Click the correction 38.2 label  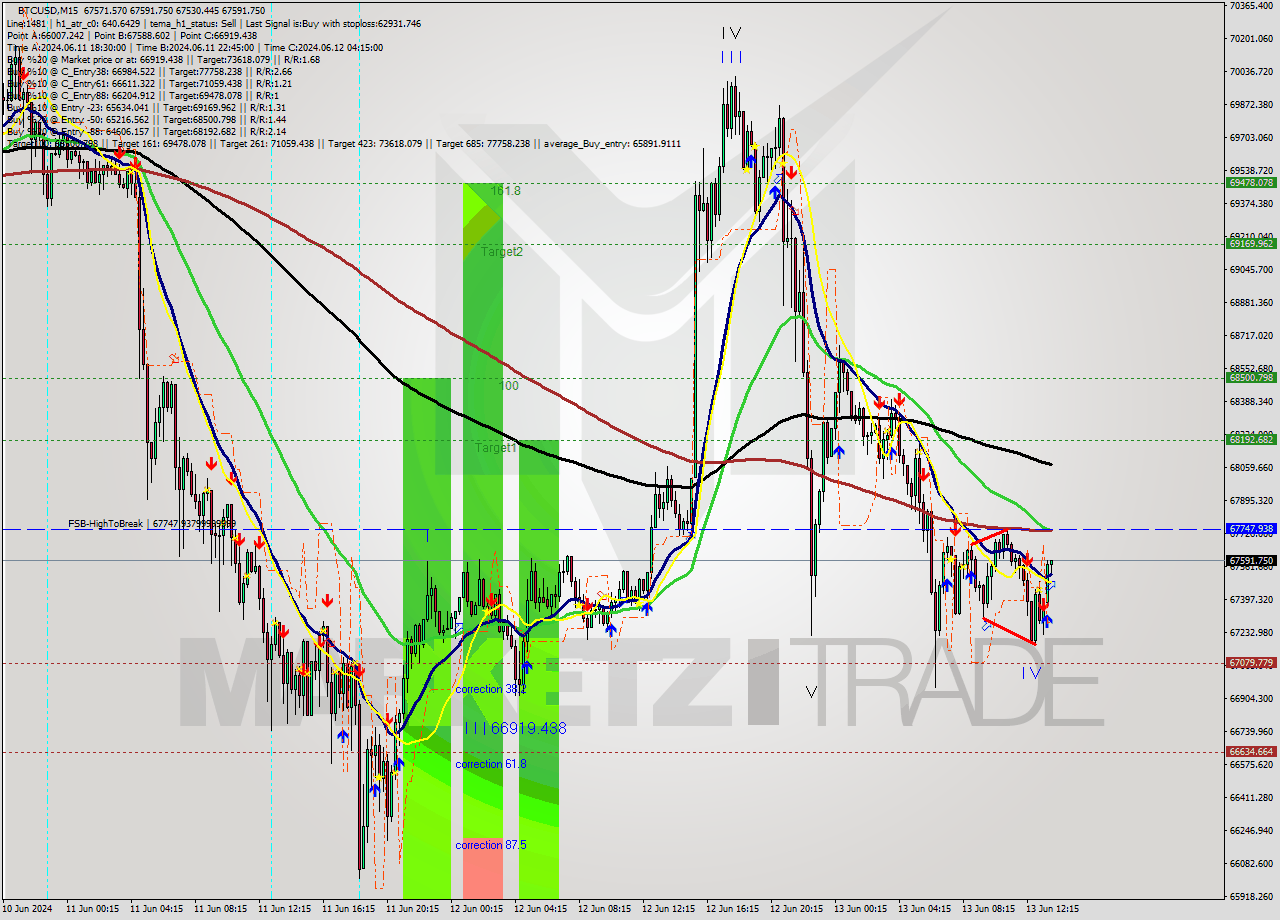pos(490,690)
